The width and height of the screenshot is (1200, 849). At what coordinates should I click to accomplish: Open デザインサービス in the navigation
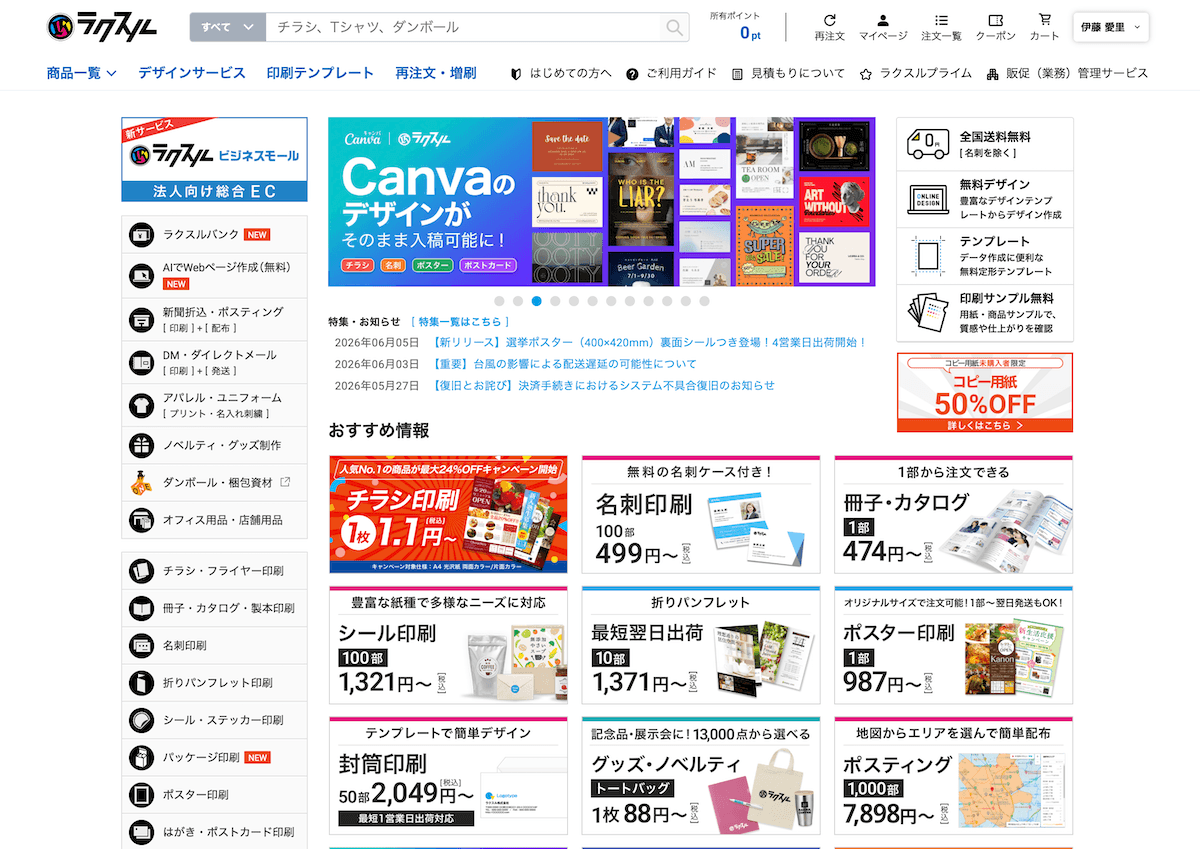coord(192,73)
